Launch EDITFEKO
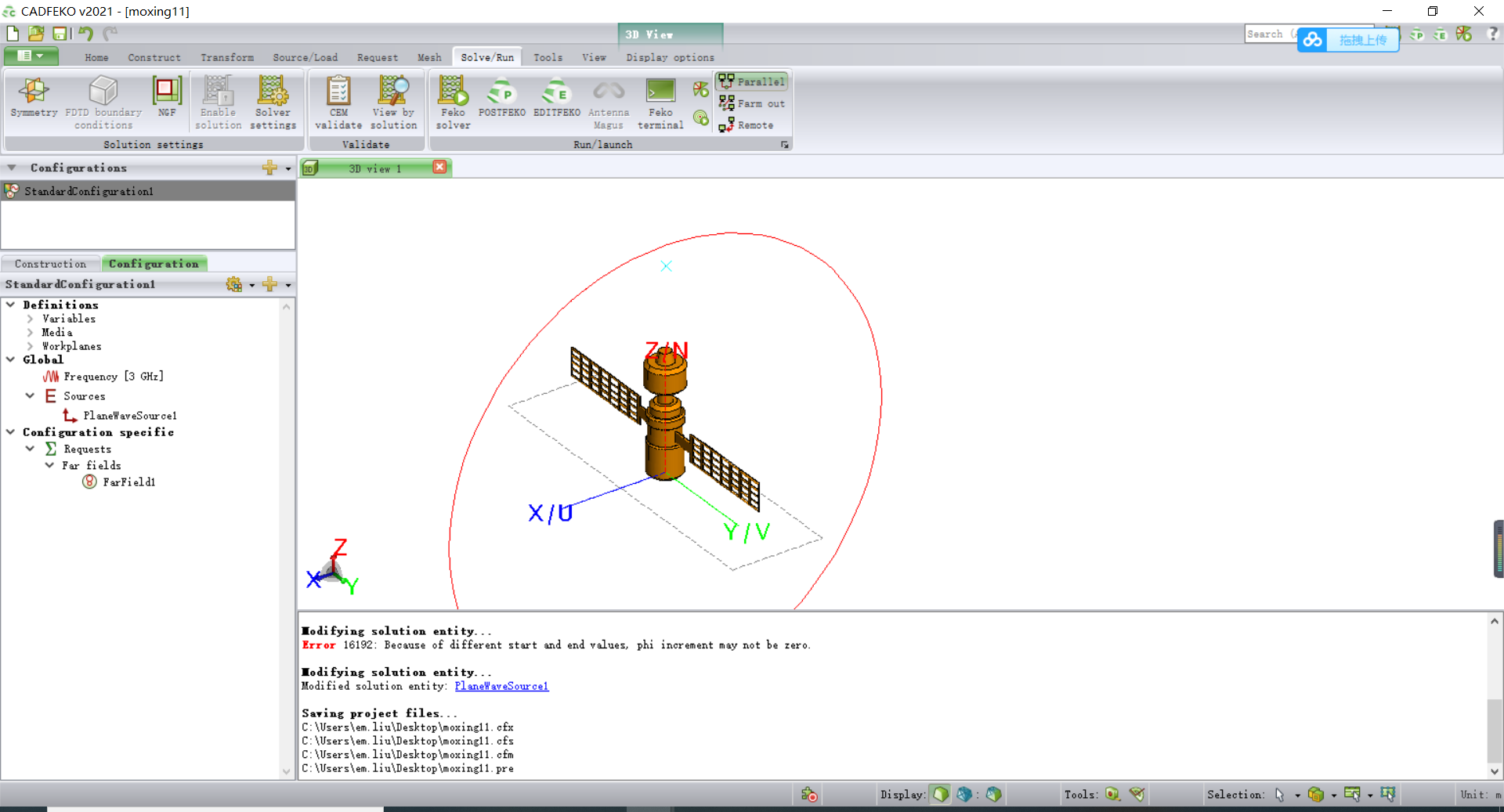 (x=556, y=98)
